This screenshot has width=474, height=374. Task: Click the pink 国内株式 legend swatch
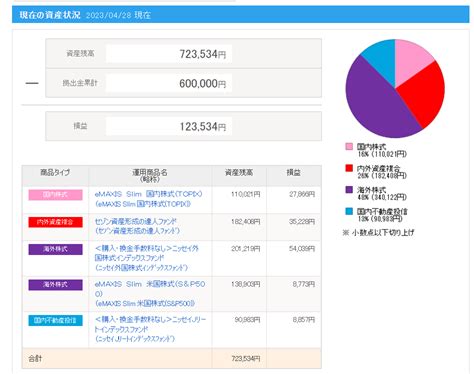349,146
